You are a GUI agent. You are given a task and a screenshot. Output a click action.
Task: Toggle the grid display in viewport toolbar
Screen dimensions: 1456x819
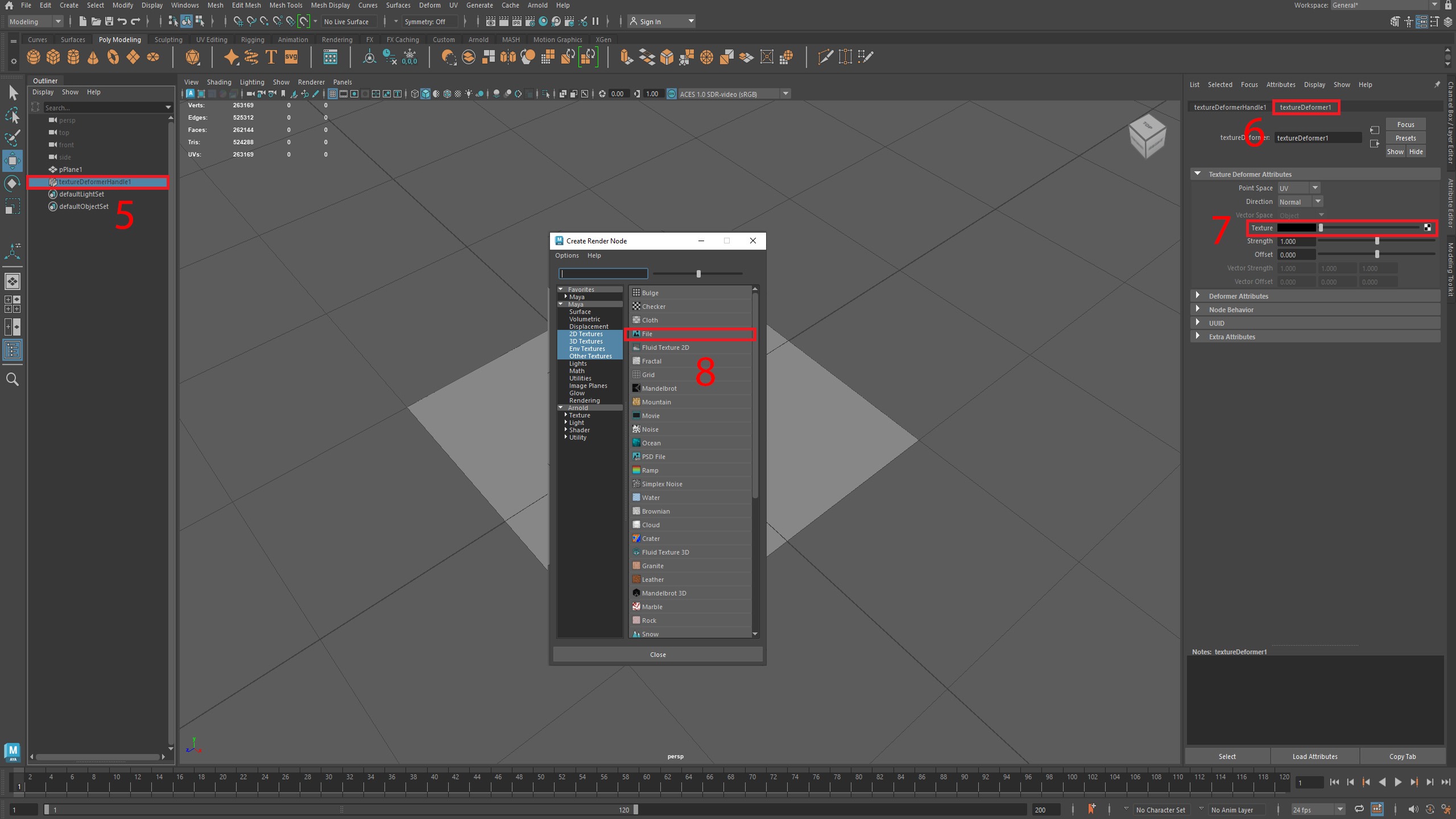coord(333,94)
